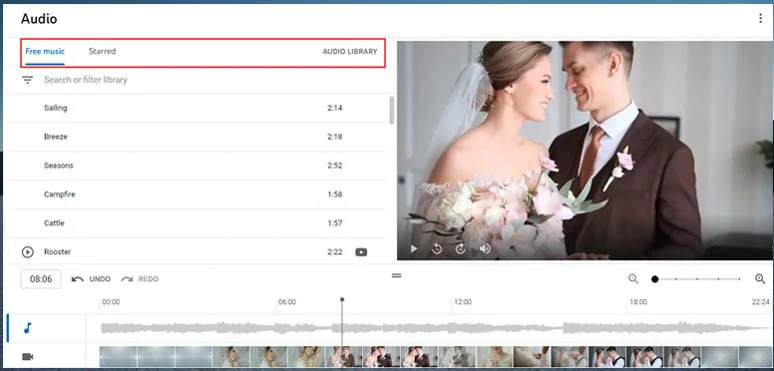Open the AUDIO LIBRARY link

pyautogui.click(x=350, y=51)
